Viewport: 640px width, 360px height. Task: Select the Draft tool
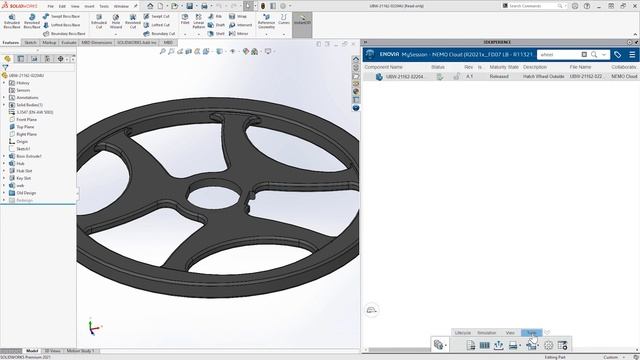[216, 25]
